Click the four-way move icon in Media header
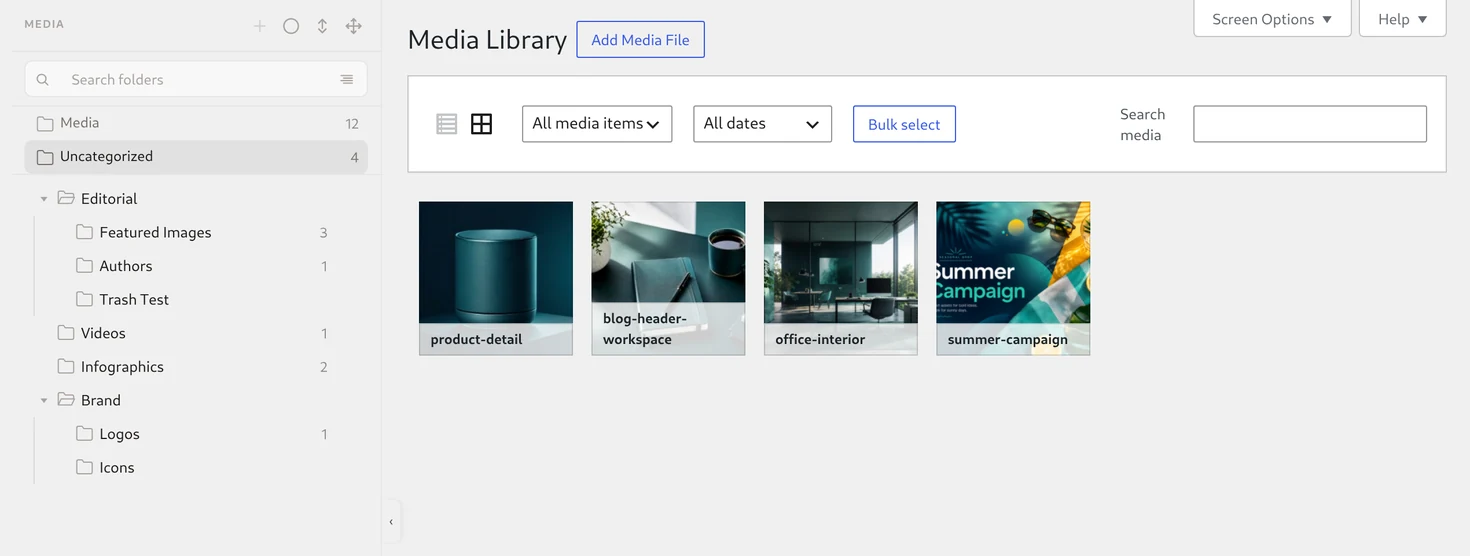Viewport: 1470px width, 556px height. [x=353, y=26]
